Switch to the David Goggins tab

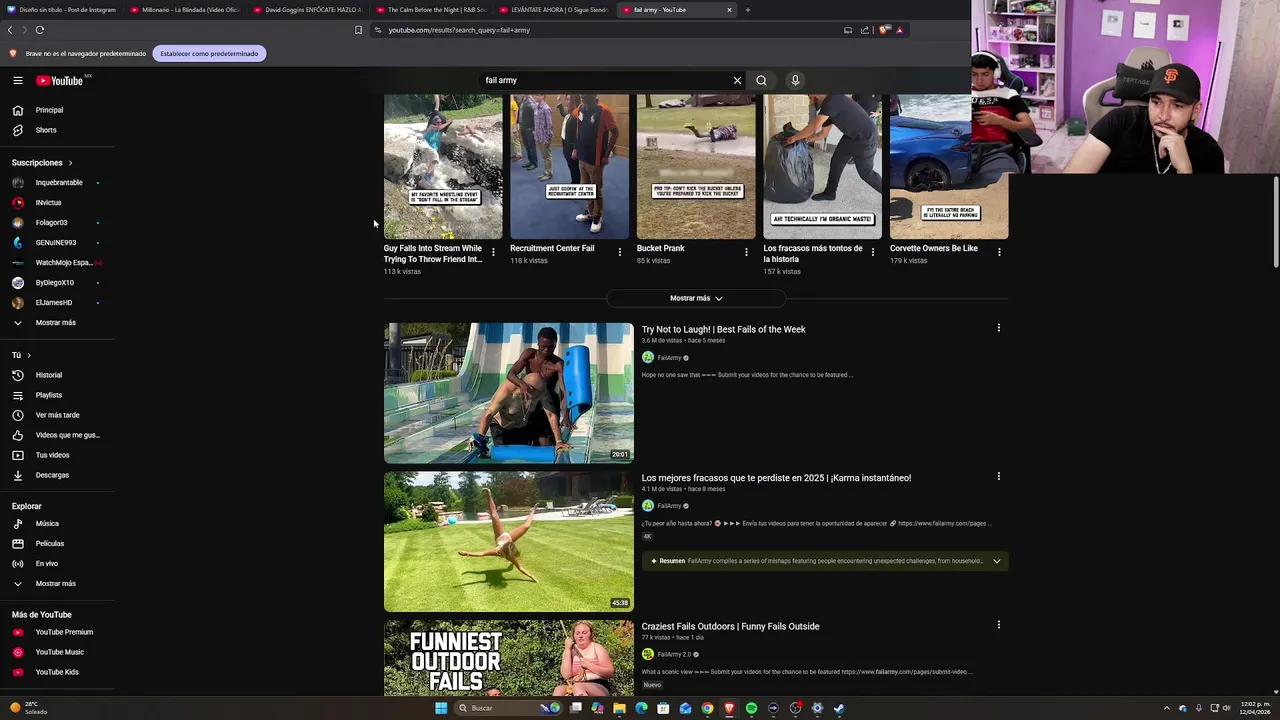307,10
